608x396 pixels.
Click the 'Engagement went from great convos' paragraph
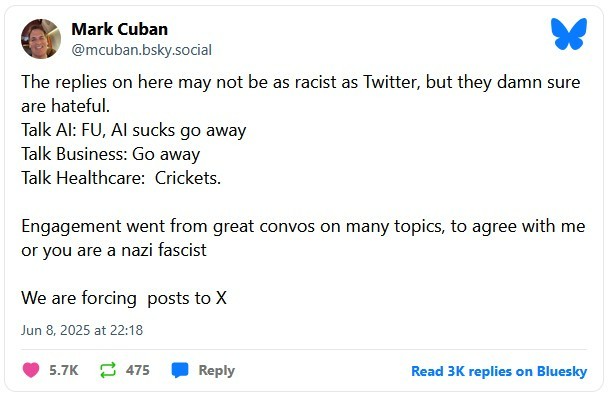(303, 238)
